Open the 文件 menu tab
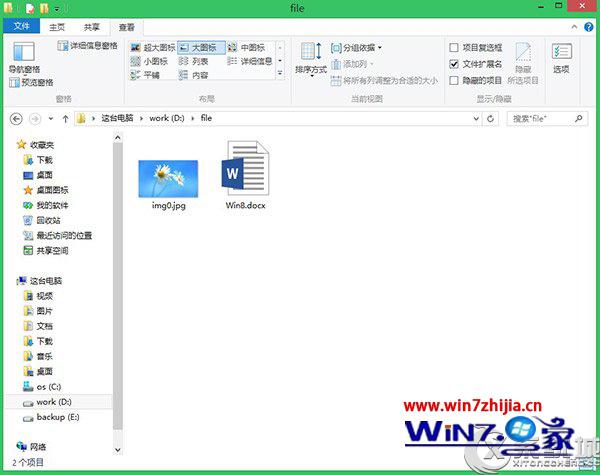Viewport: 600px width, 475px height. coord(21,26)
